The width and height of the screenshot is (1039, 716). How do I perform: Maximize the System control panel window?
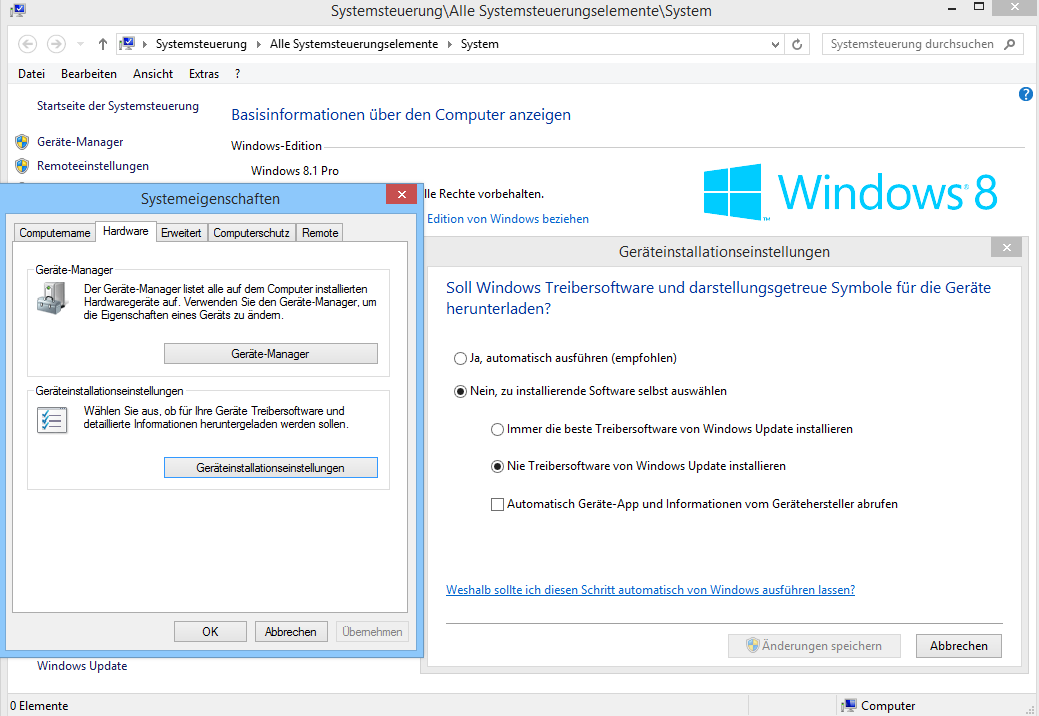pyautogui.click(x=979, y=8)
